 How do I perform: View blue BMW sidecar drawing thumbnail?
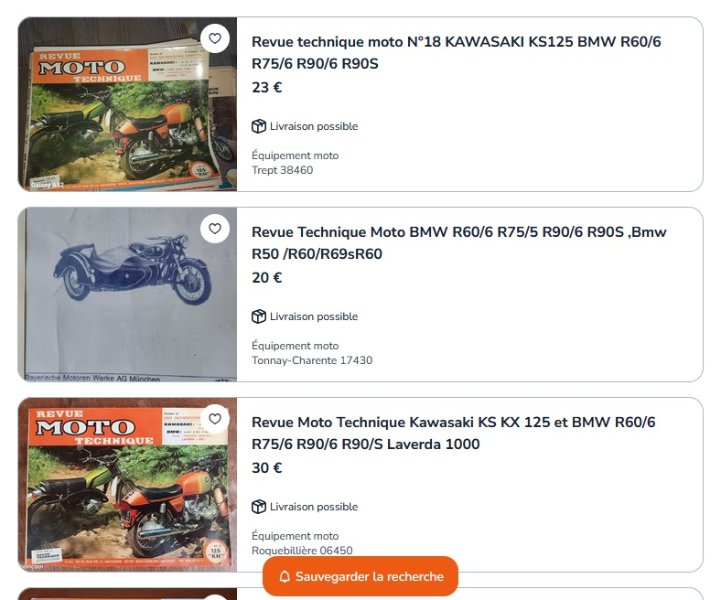[127, 294]
